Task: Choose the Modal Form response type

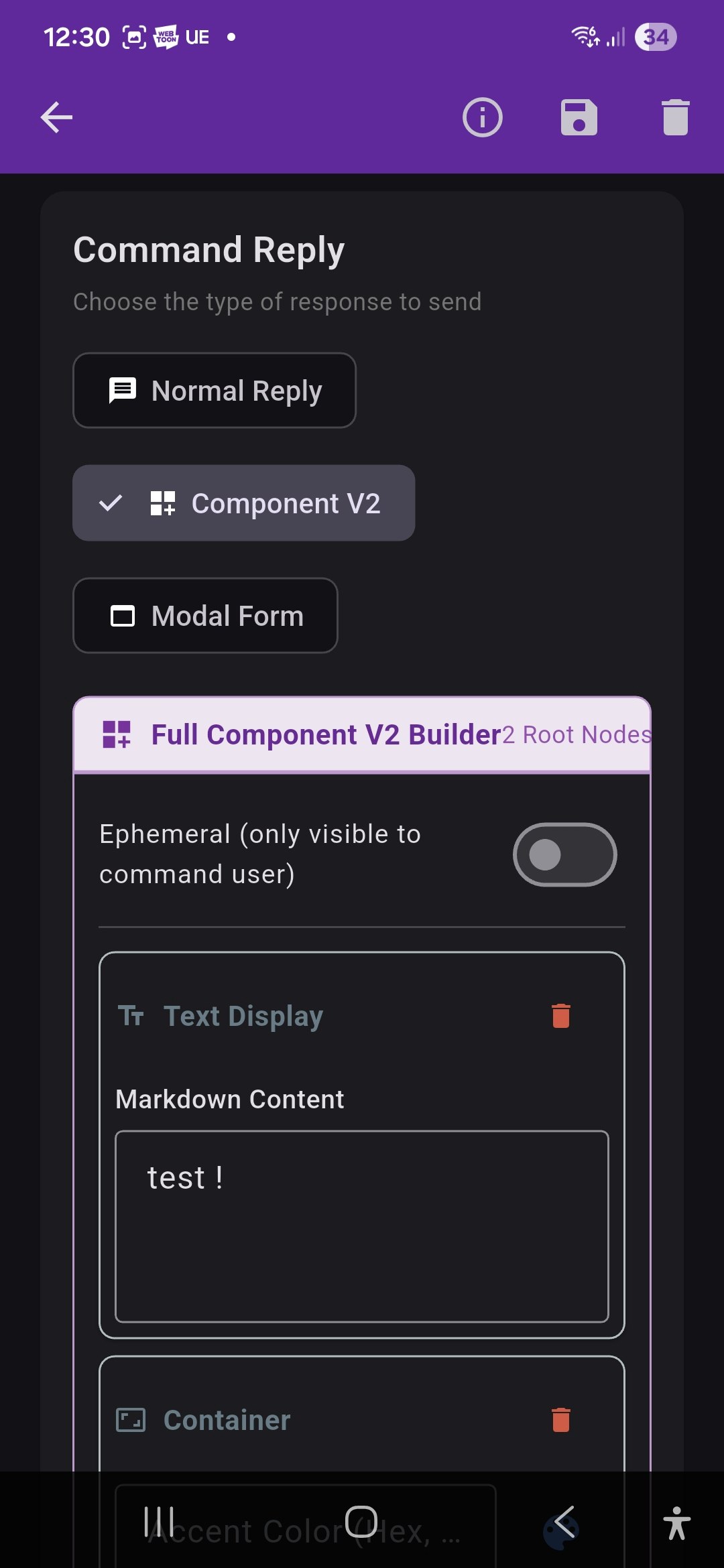Action: pos(206,615)
